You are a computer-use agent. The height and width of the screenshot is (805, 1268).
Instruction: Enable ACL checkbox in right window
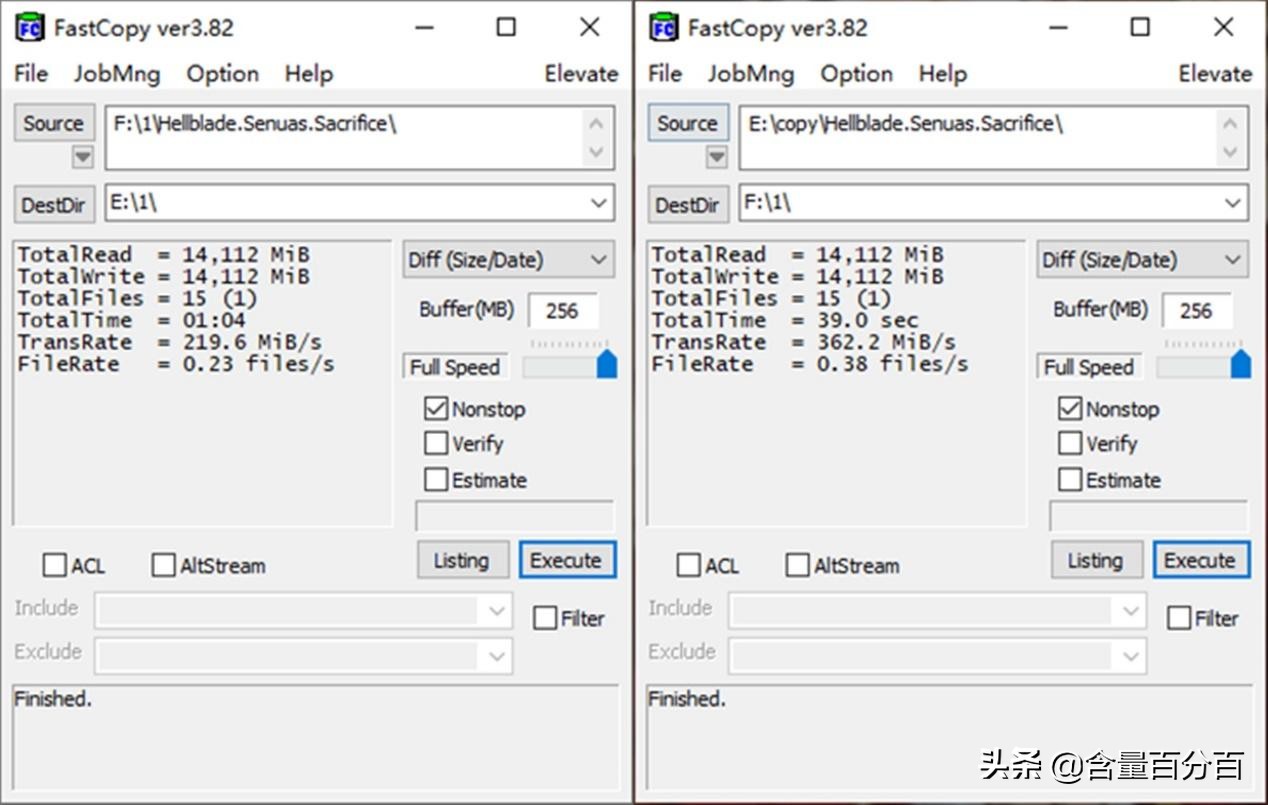[x=688, y=565]
